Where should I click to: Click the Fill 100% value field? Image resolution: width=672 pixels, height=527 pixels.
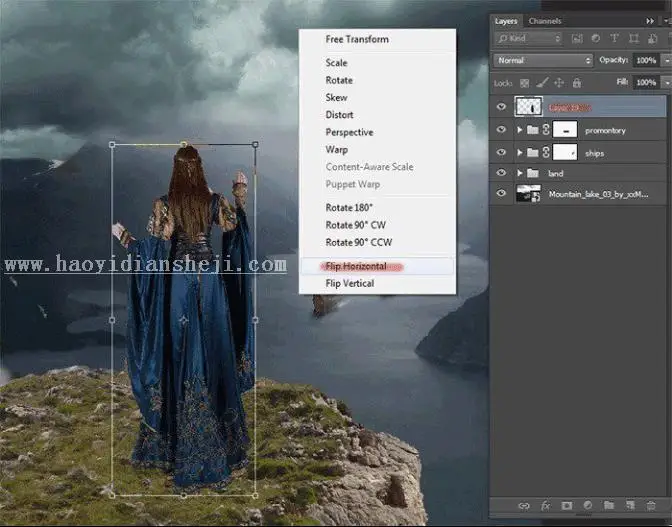click(x=646, y=82)
